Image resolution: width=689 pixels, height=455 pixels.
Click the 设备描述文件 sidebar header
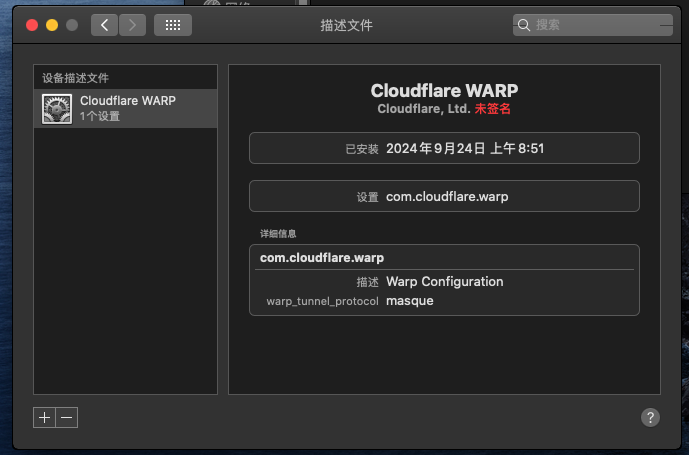pos(76,77)
